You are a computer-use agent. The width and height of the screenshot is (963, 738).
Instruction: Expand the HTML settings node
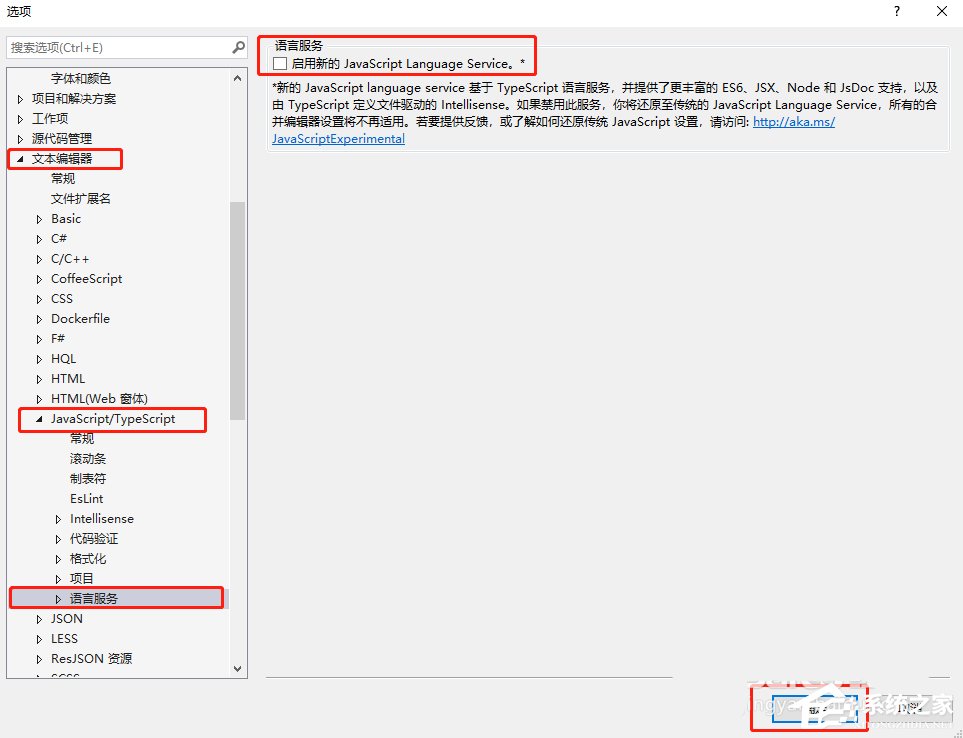pyautogui.click(x=41, y=378)
